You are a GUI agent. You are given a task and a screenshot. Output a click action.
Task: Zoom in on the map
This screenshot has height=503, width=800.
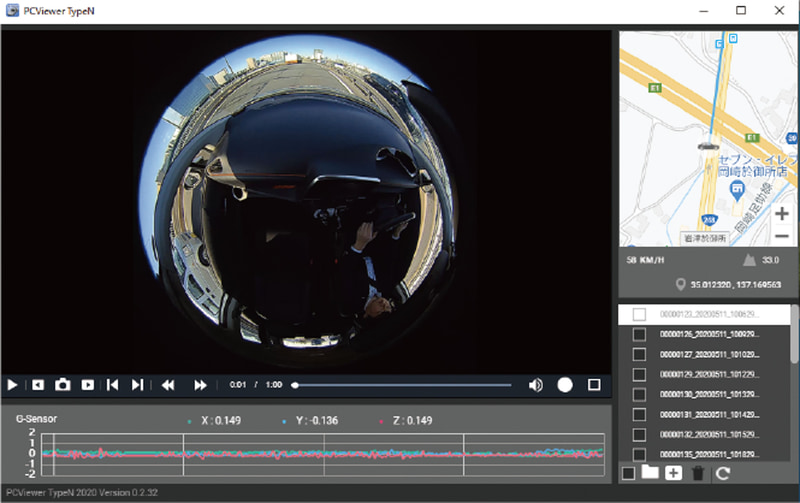tap(781, 214)
